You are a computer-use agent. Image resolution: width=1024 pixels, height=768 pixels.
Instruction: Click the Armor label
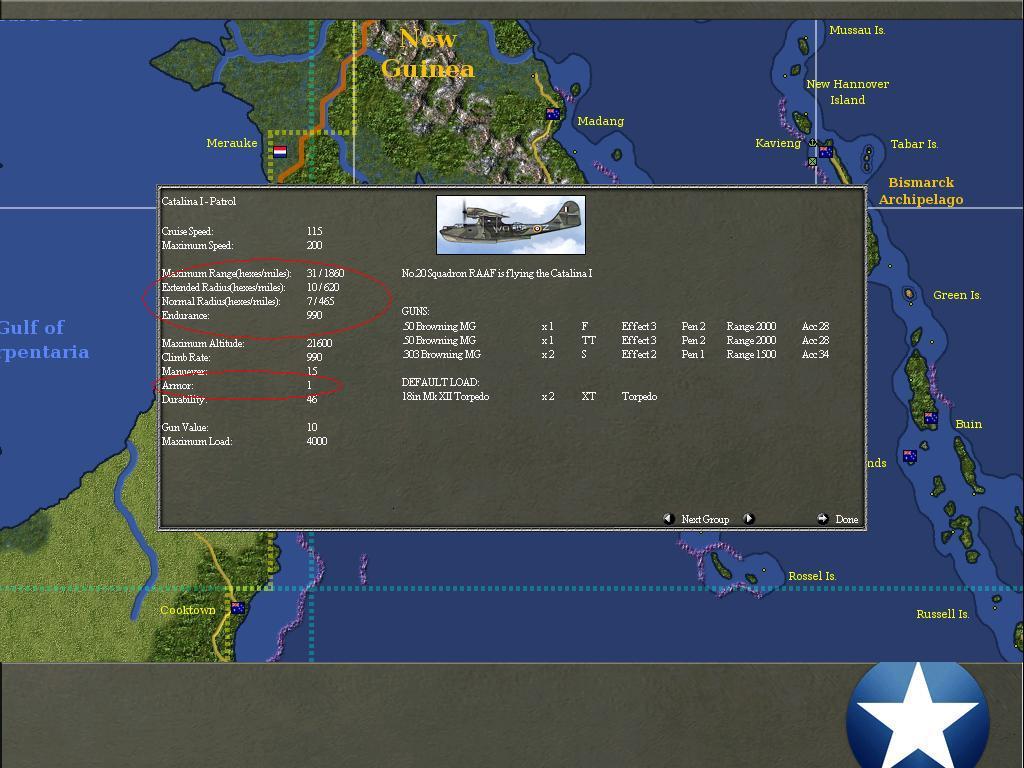click(x=177, y=385)
